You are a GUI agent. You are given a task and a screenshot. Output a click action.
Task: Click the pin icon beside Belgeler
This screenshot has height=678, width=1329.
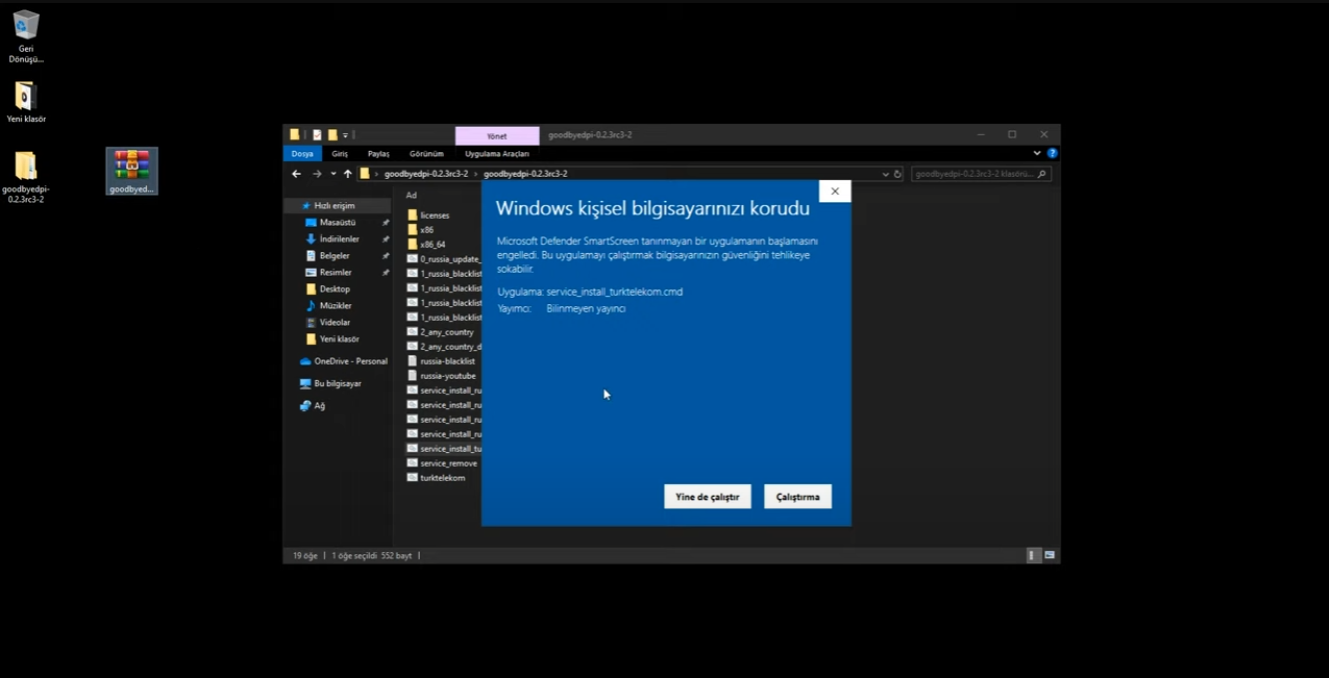click(x=385, y=256)
